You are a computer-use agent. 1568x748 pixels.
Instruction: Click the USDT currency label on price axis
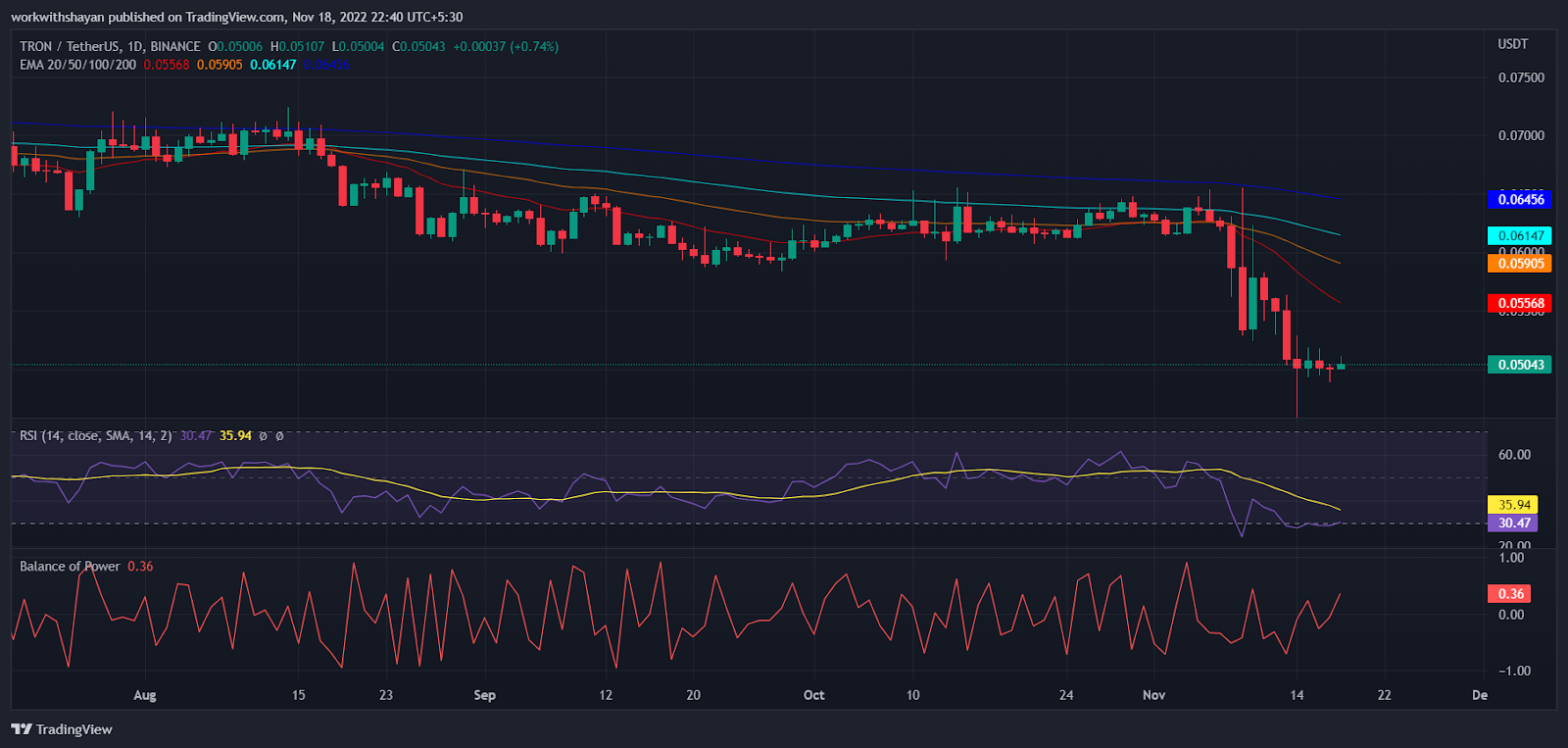1513,44
